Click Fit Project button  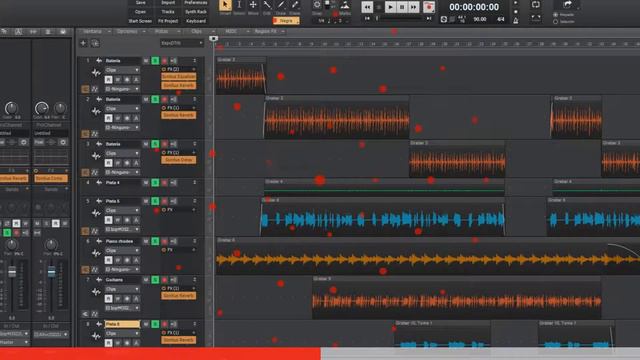point(168,21)
